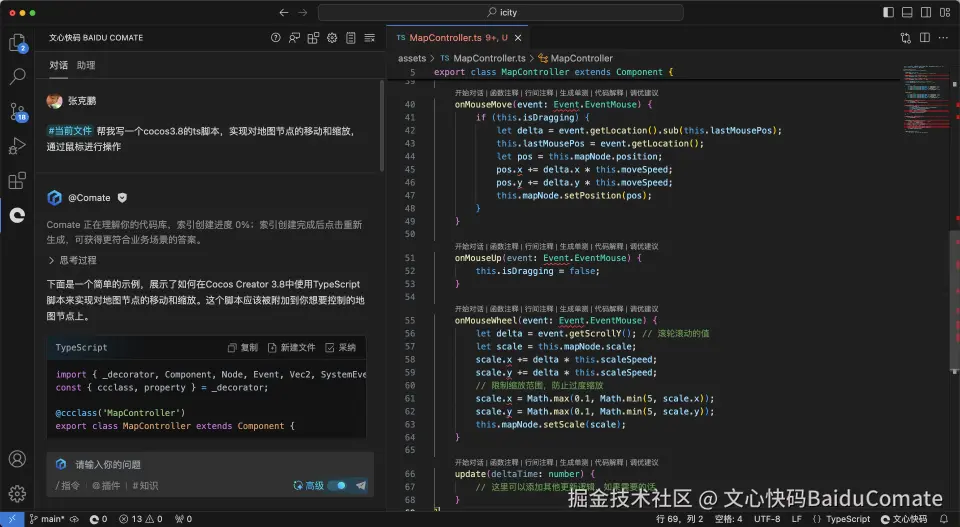Toggle the bottom panel visibility
This screenshot has width=960, height=527.
click(x=907, y=12)
